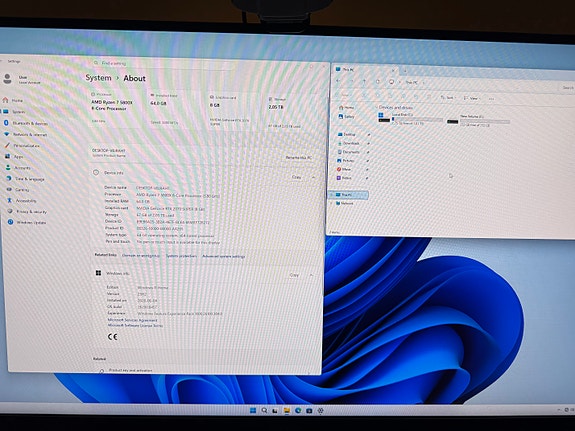
Task: Open the Microsoft Store taskbar icon
Action: pyautogui.click(x=309, y=411)
